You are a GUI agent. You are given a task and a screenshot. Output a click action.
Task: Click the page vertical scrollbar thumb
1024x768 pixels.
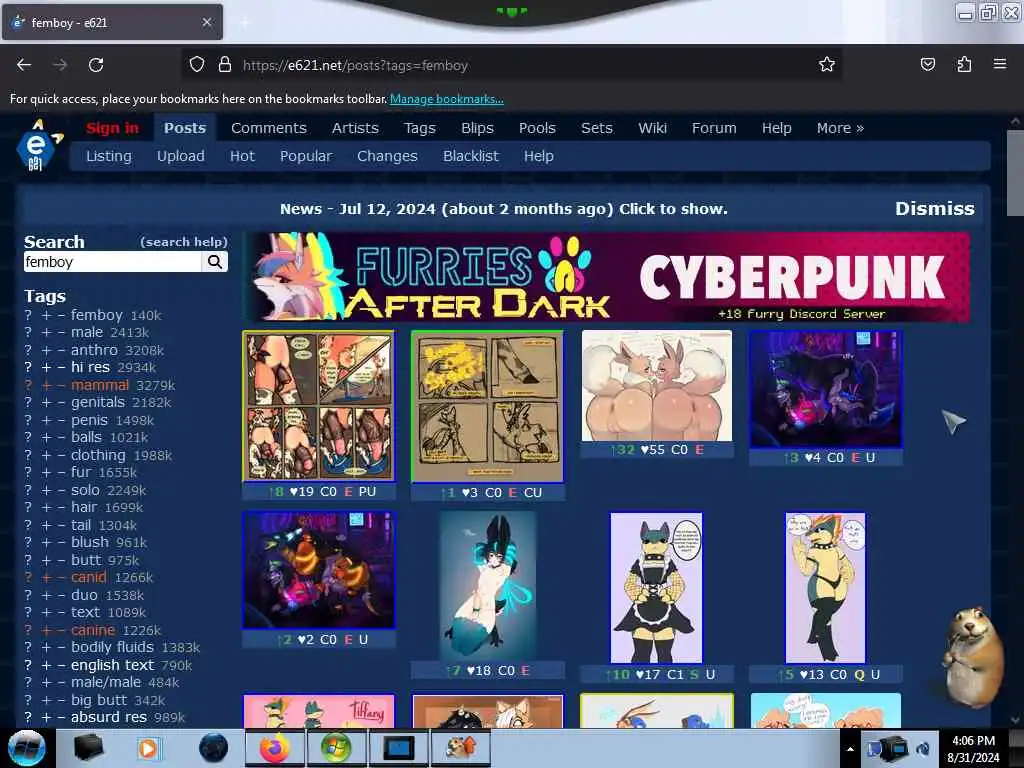point(1015,172)
